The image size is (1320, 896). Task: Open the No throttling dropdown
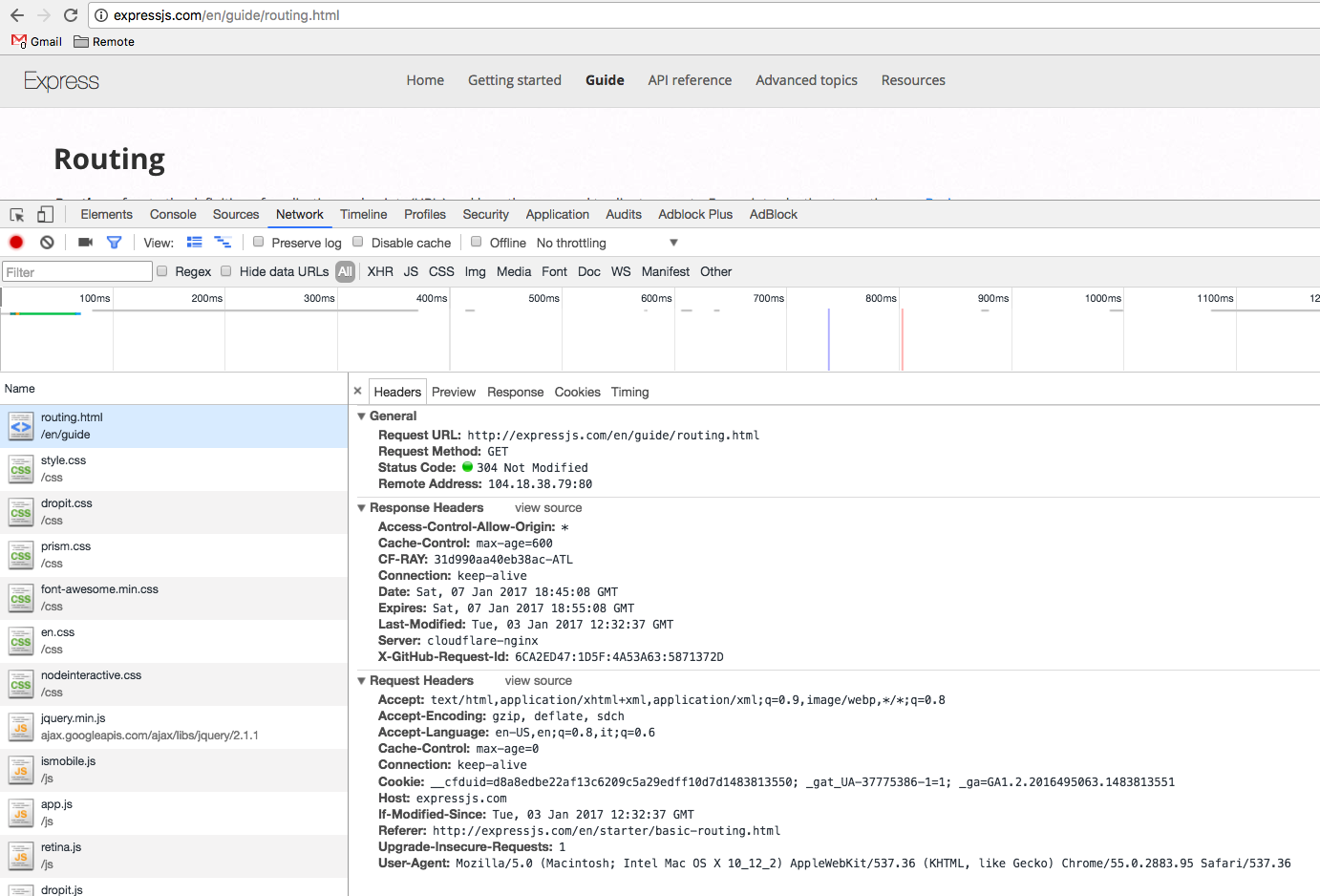click(607, 243)
